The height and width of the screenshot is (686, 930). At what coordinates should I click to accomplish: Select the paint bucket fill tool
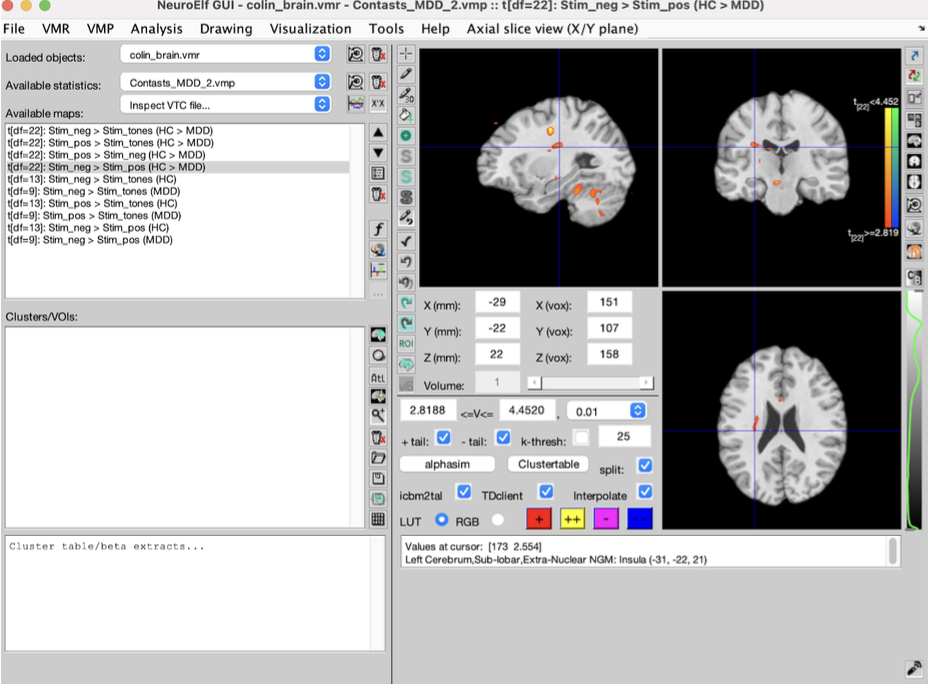coord(406,115)
